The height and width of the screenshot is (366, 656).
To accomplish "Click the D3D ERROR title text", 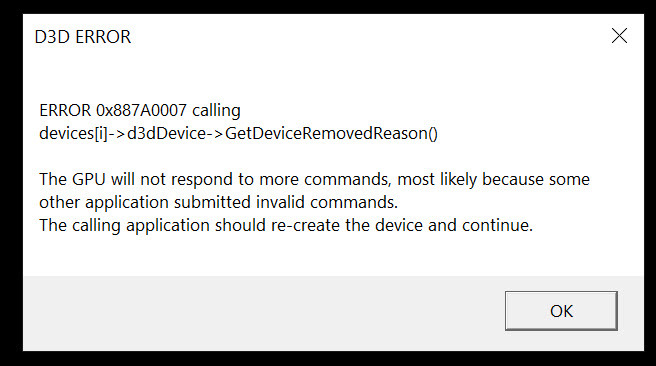I will pos(83,37).
